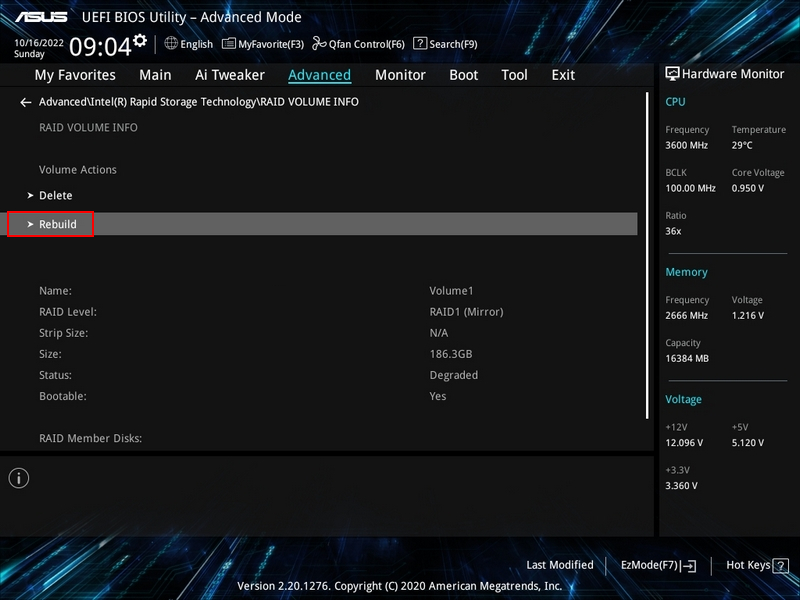Click the RAID1 (Mirror) value
Viewport: 800px width, 600px height.
tap(466, 312)
